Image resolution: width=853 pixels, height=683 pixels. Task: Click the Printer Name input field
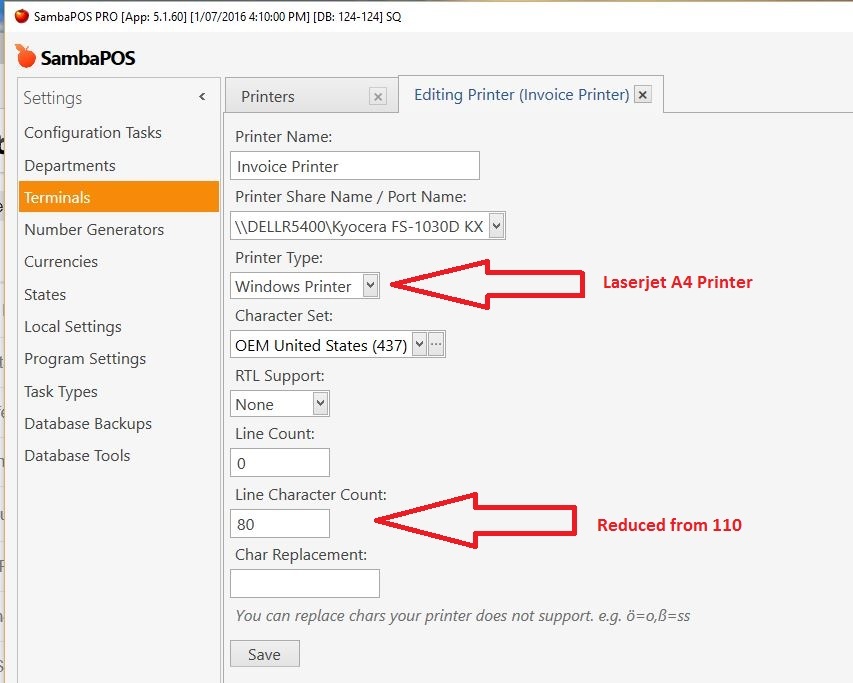click(x=355, y=166)
